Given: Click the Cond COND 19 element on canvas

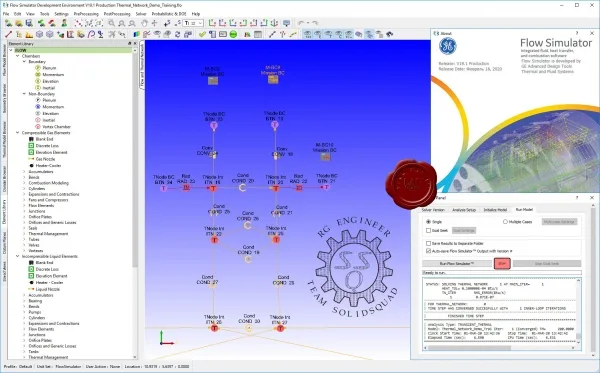Looking at the screenshot, I should [x=248, y=259].
